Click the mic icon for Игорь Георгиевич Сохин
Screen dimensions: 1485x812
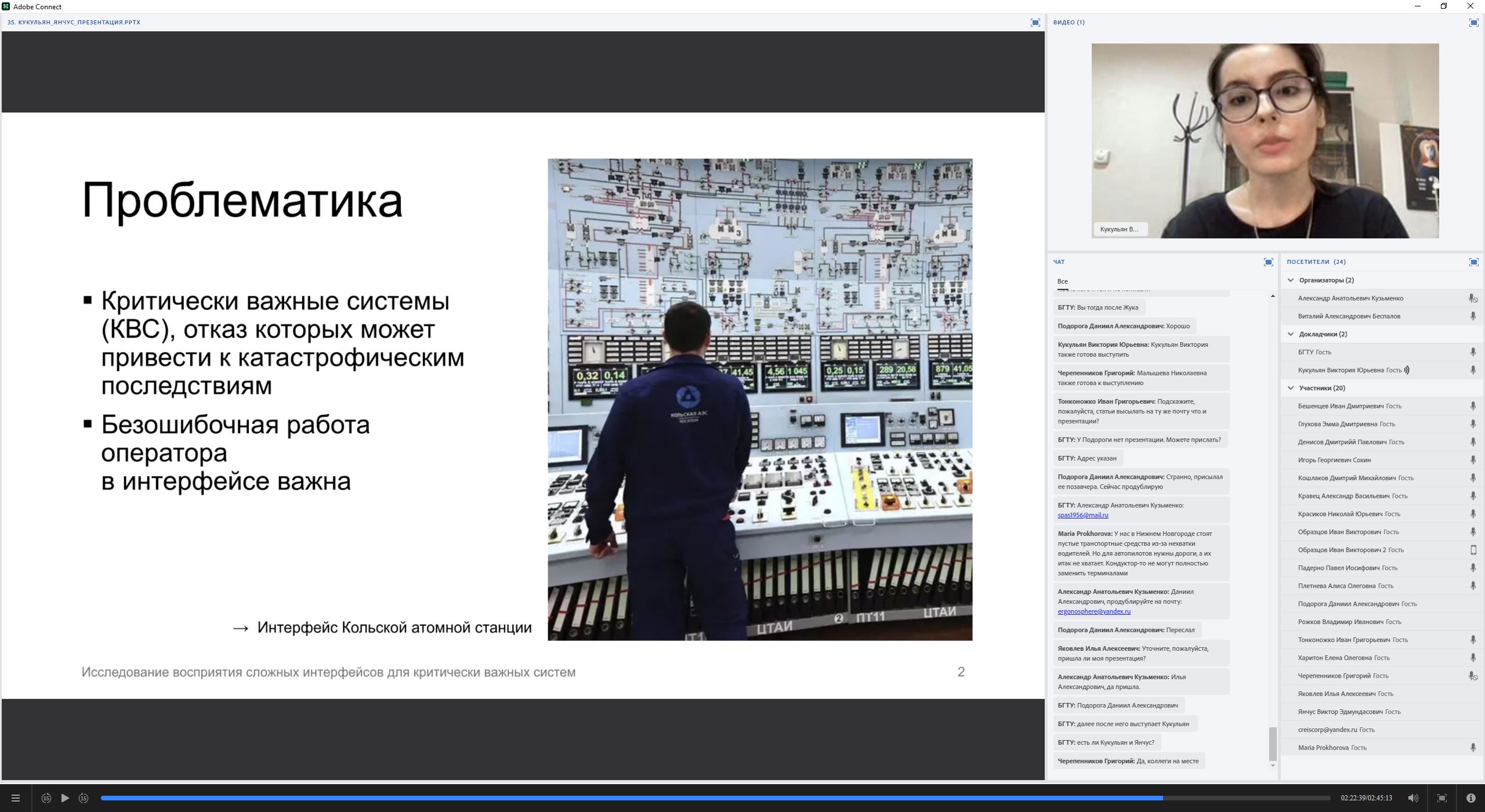coord(1473,460)
